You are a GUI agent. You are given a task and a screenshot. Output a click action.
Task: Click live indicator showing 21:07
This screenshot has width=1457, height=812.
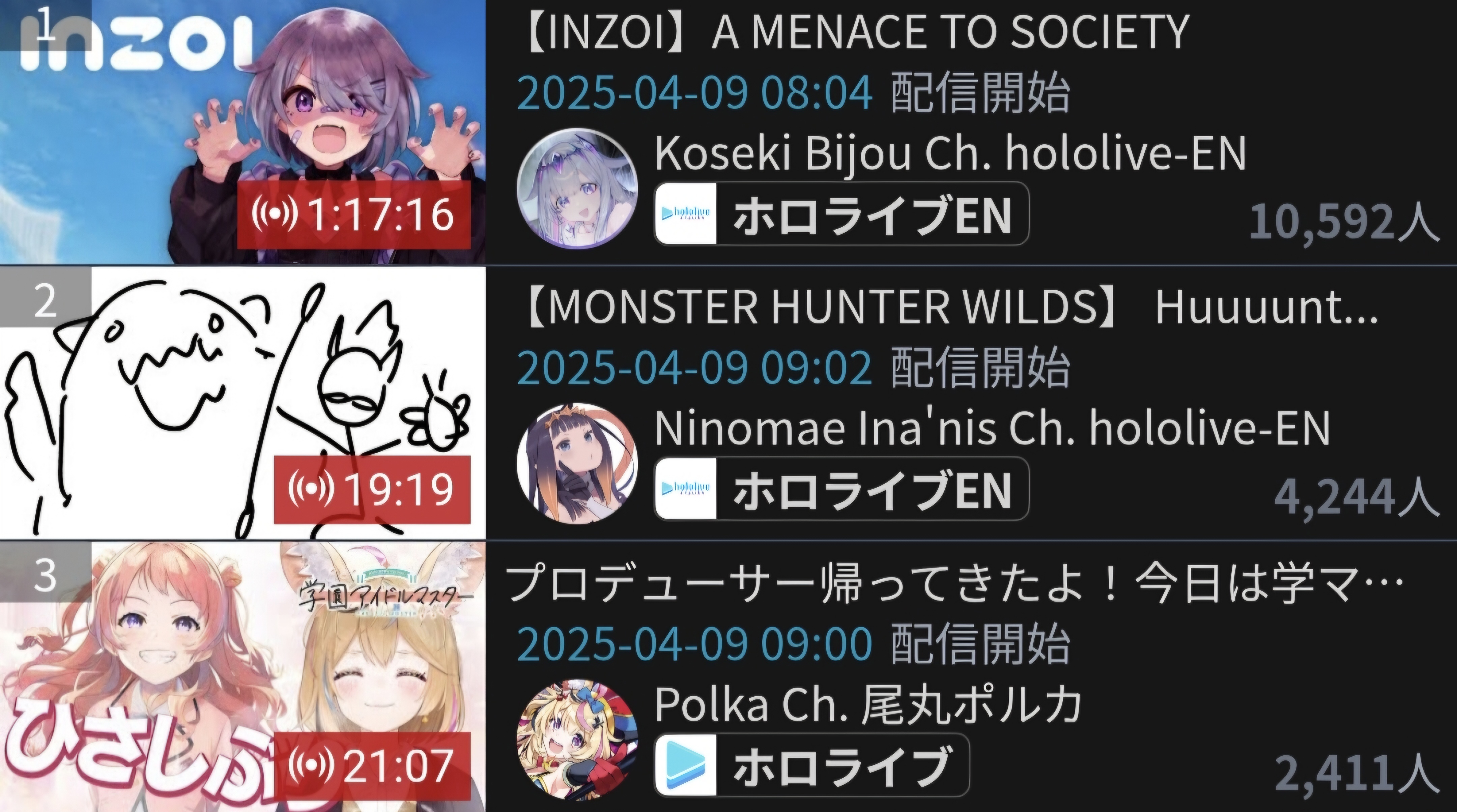pos(372,766)
